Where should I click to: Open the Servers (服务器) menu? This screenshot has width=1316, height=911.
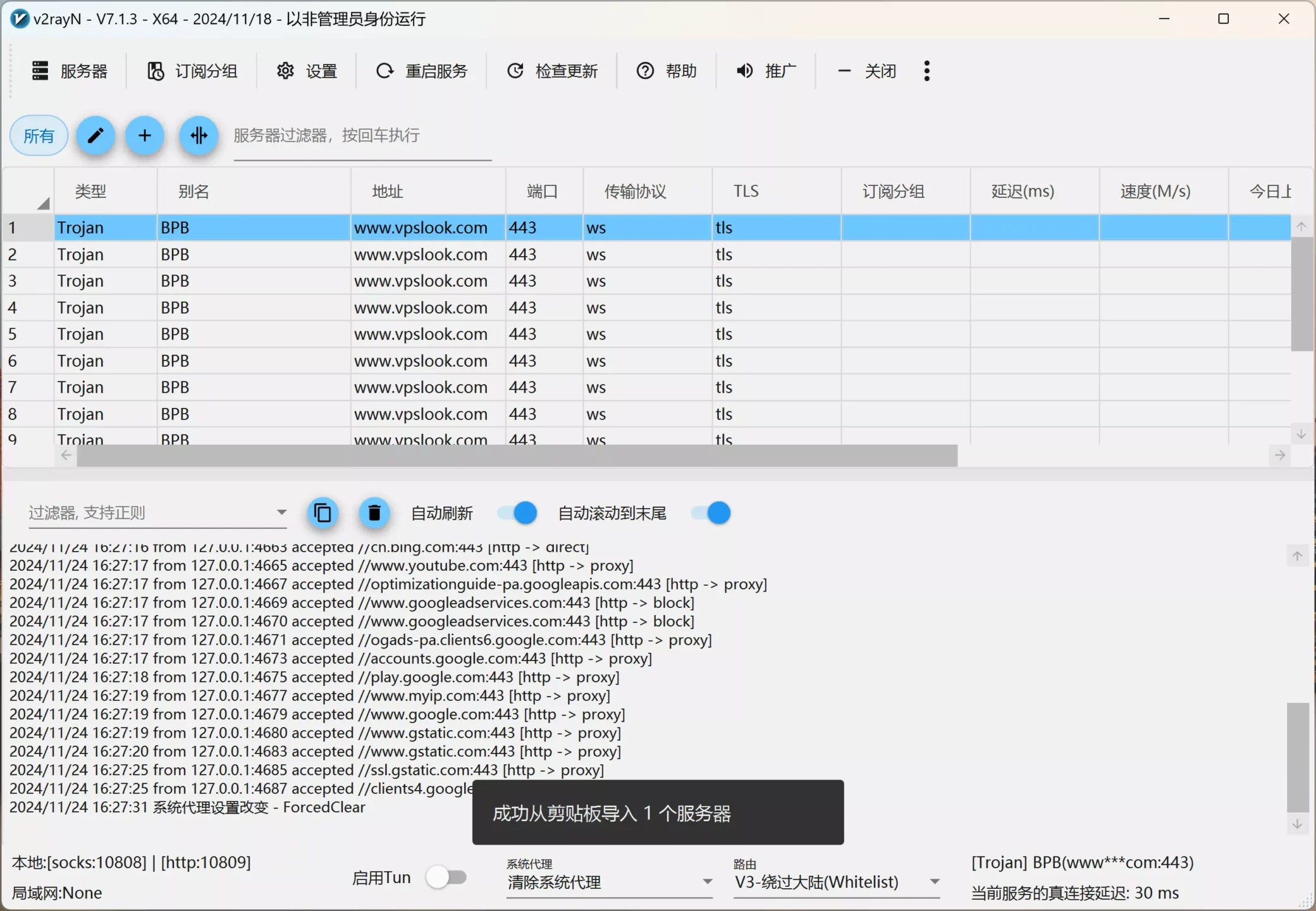[70, 71]
